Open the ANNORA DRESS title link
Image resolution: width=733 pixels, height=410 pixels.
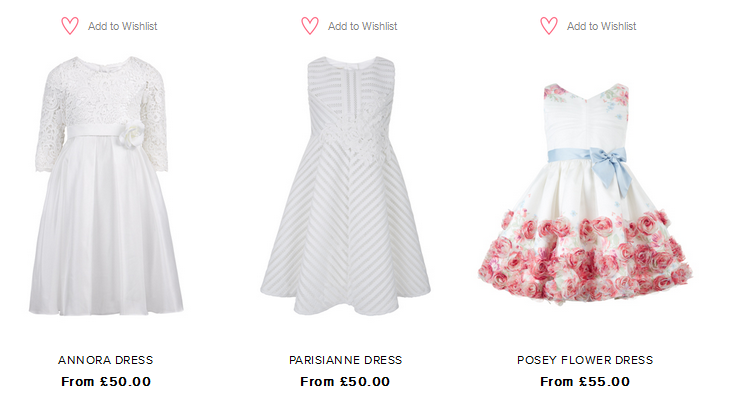coord(106,360)
